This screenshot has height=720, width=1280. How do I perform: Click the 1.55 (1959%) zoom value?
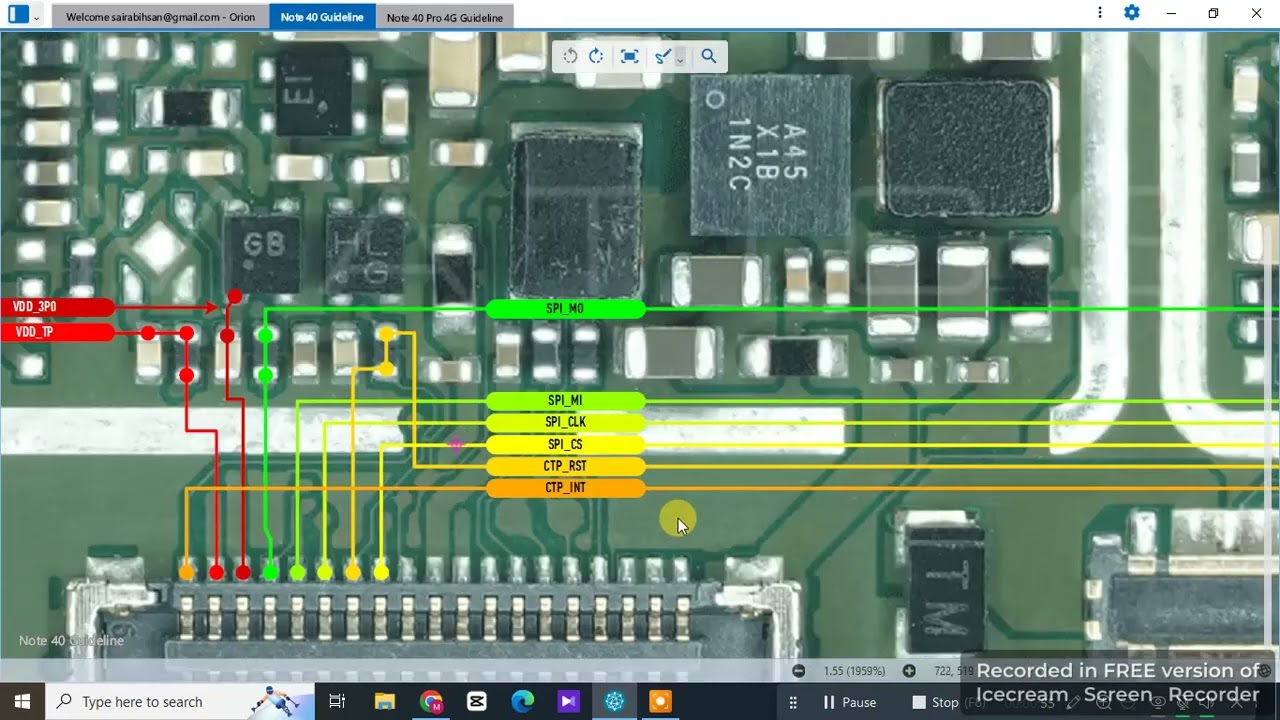(854, 671)
